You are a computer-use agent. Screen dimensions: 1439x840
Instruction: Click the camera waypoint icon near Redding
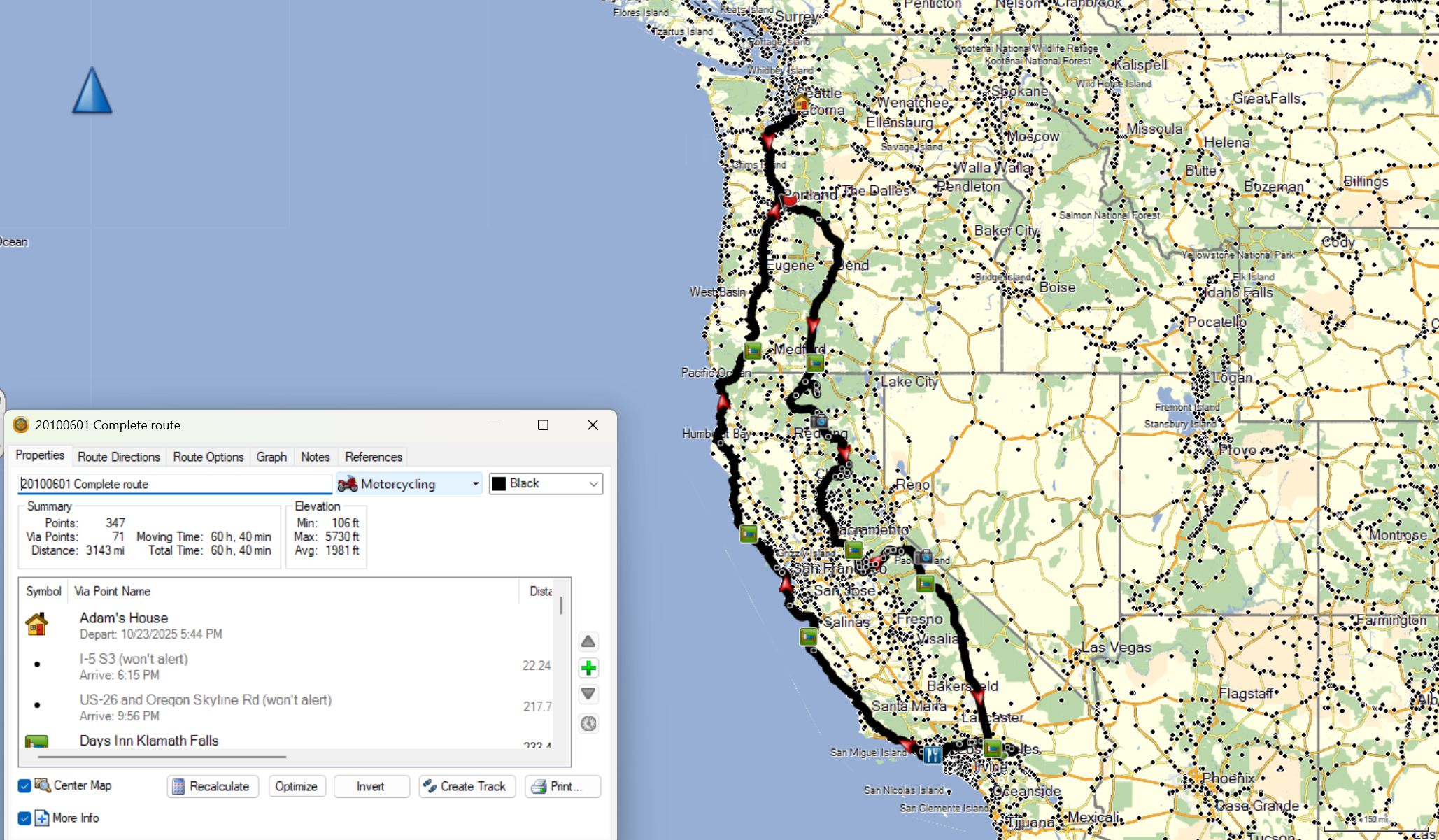point(819,420)
